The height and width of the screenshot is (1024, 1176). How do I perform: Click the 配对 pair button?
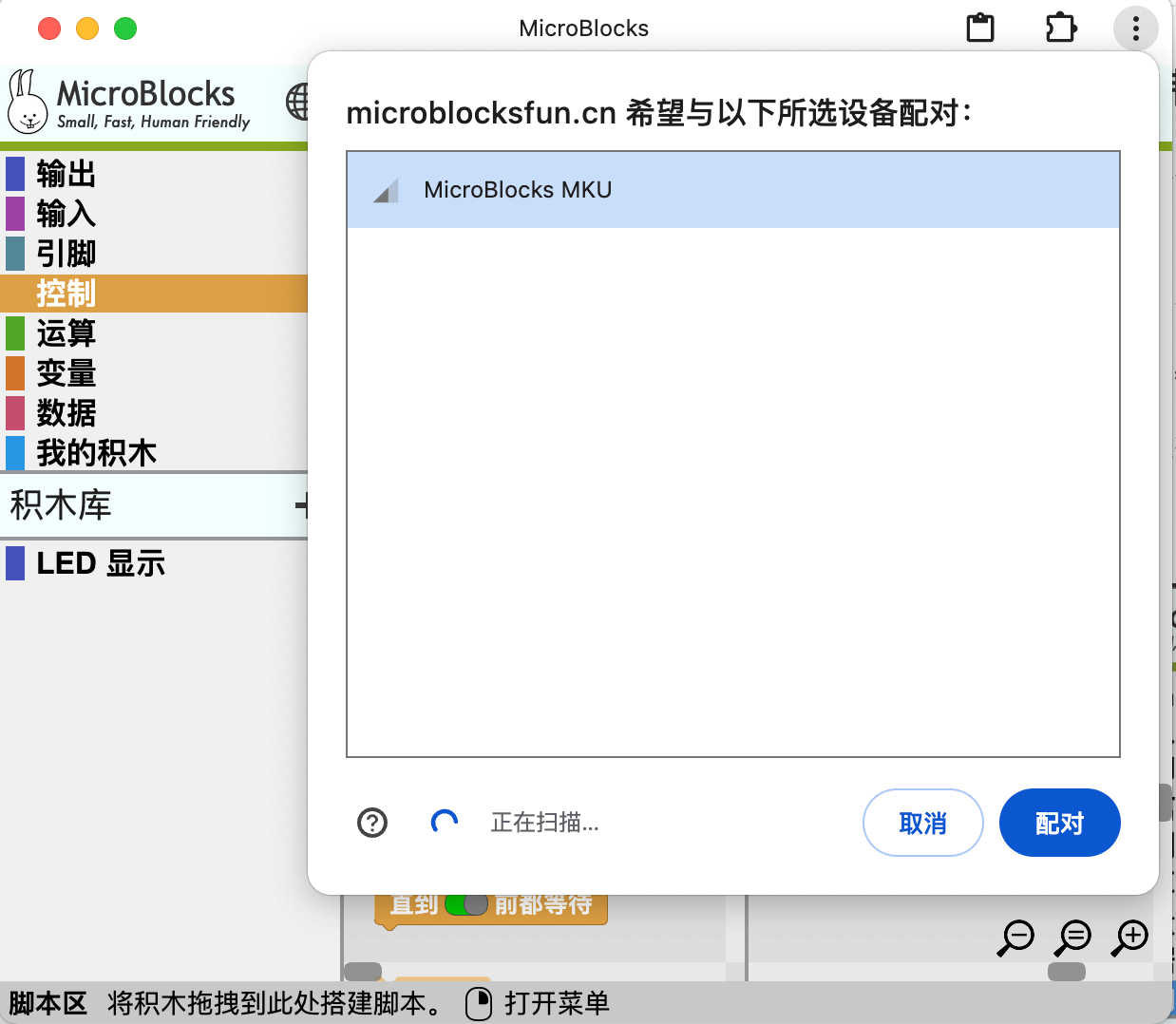(1059, 823)
